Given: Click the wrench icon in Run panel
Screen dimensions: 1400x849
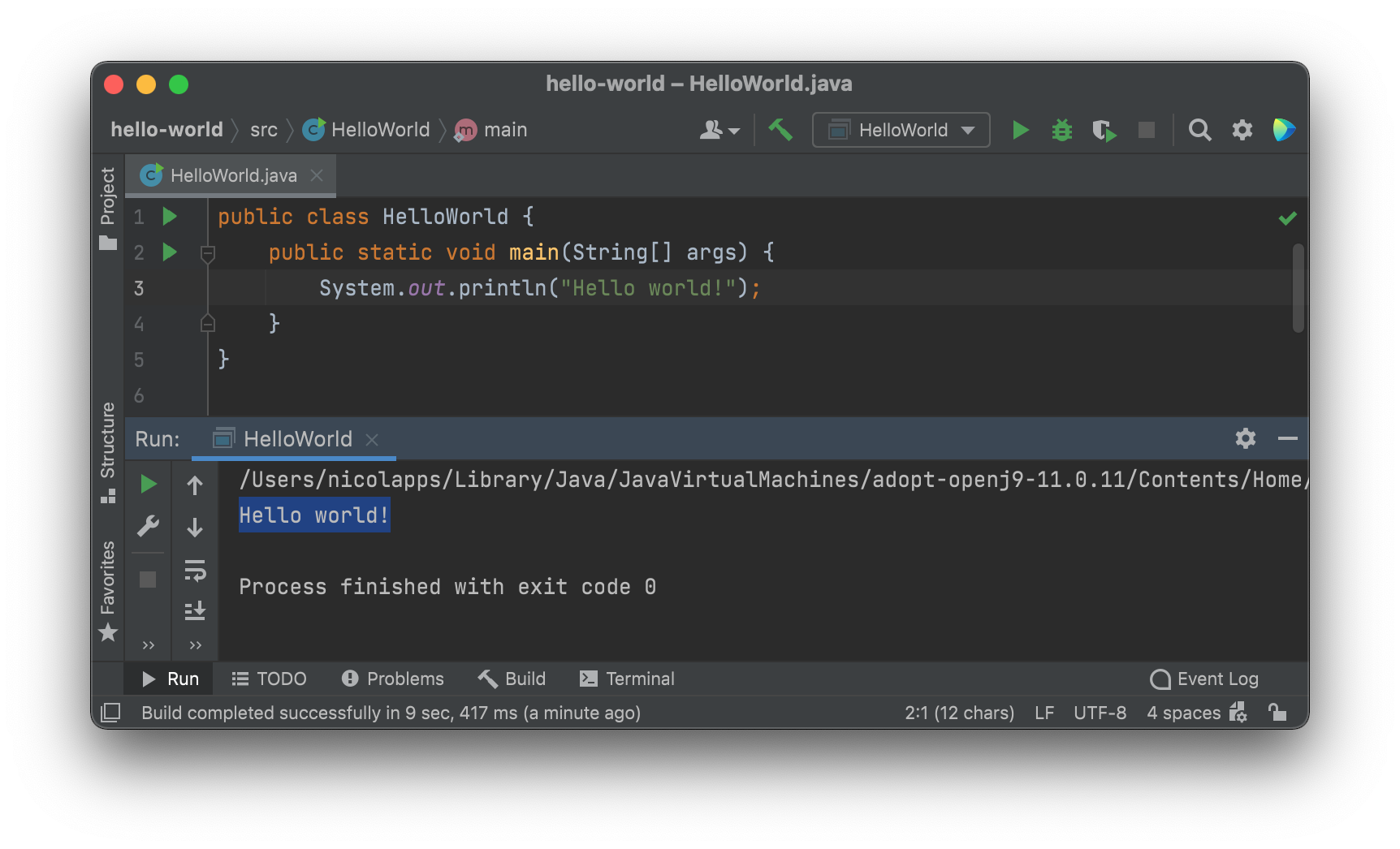Looking at the screenshot, I should tap(148, 527).
